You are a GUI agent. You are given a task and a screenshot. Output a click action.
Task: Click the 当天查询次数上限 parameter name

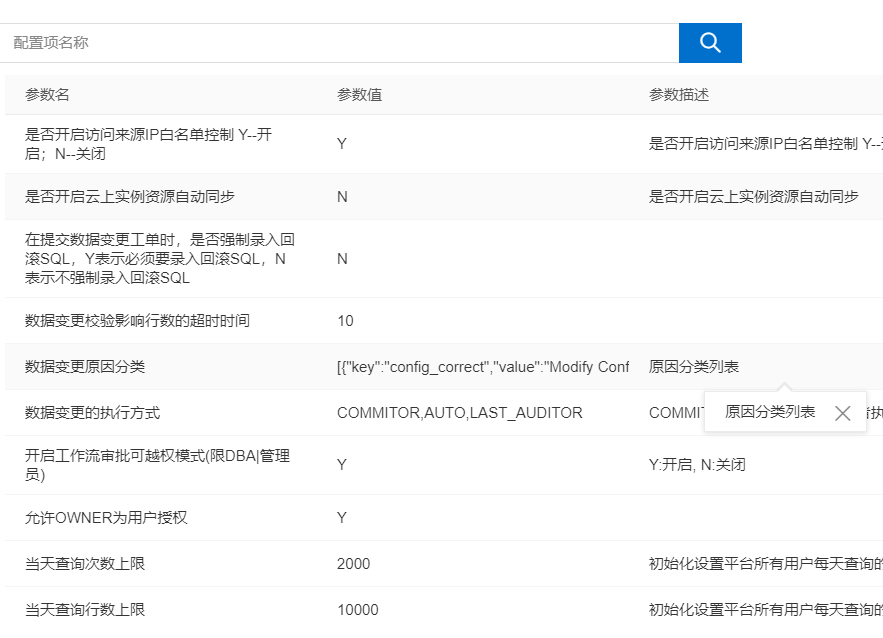tap(85, 564)
